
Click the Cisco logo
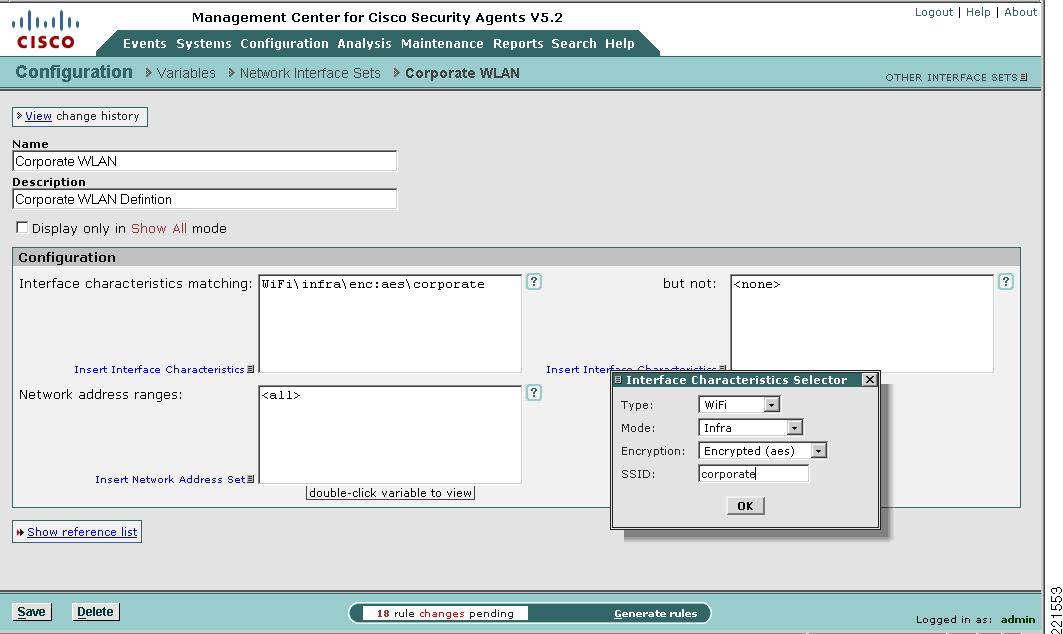pyautogui.click(x=45, y=30)
